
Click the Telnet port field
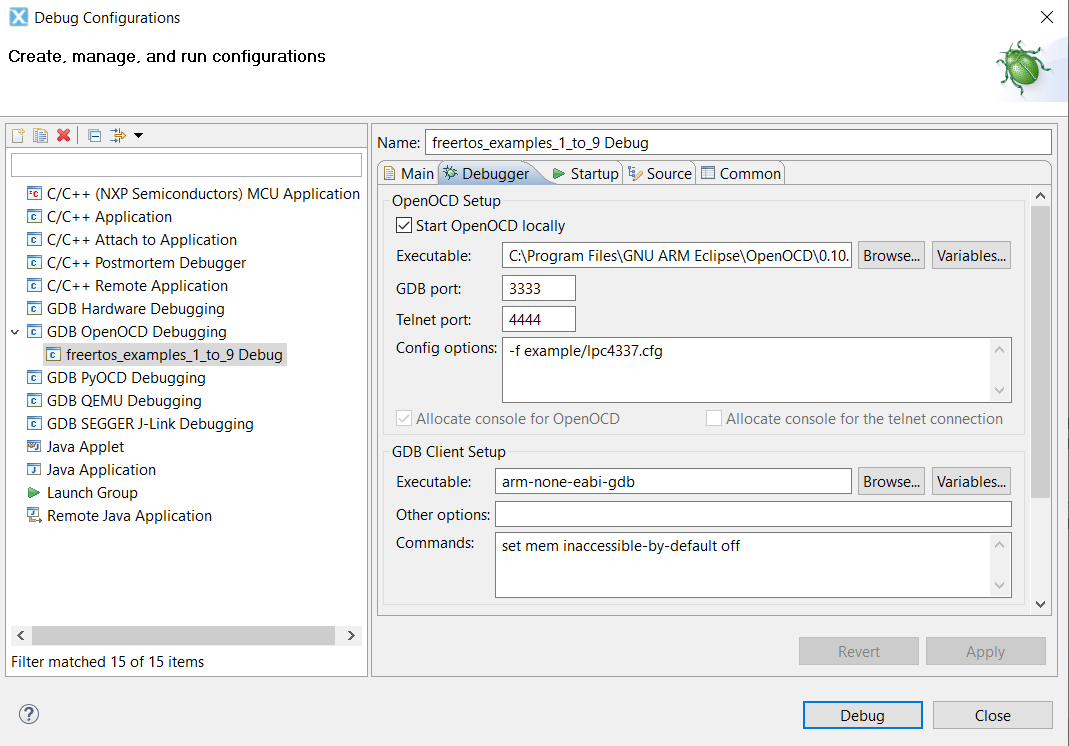(539, 320)
